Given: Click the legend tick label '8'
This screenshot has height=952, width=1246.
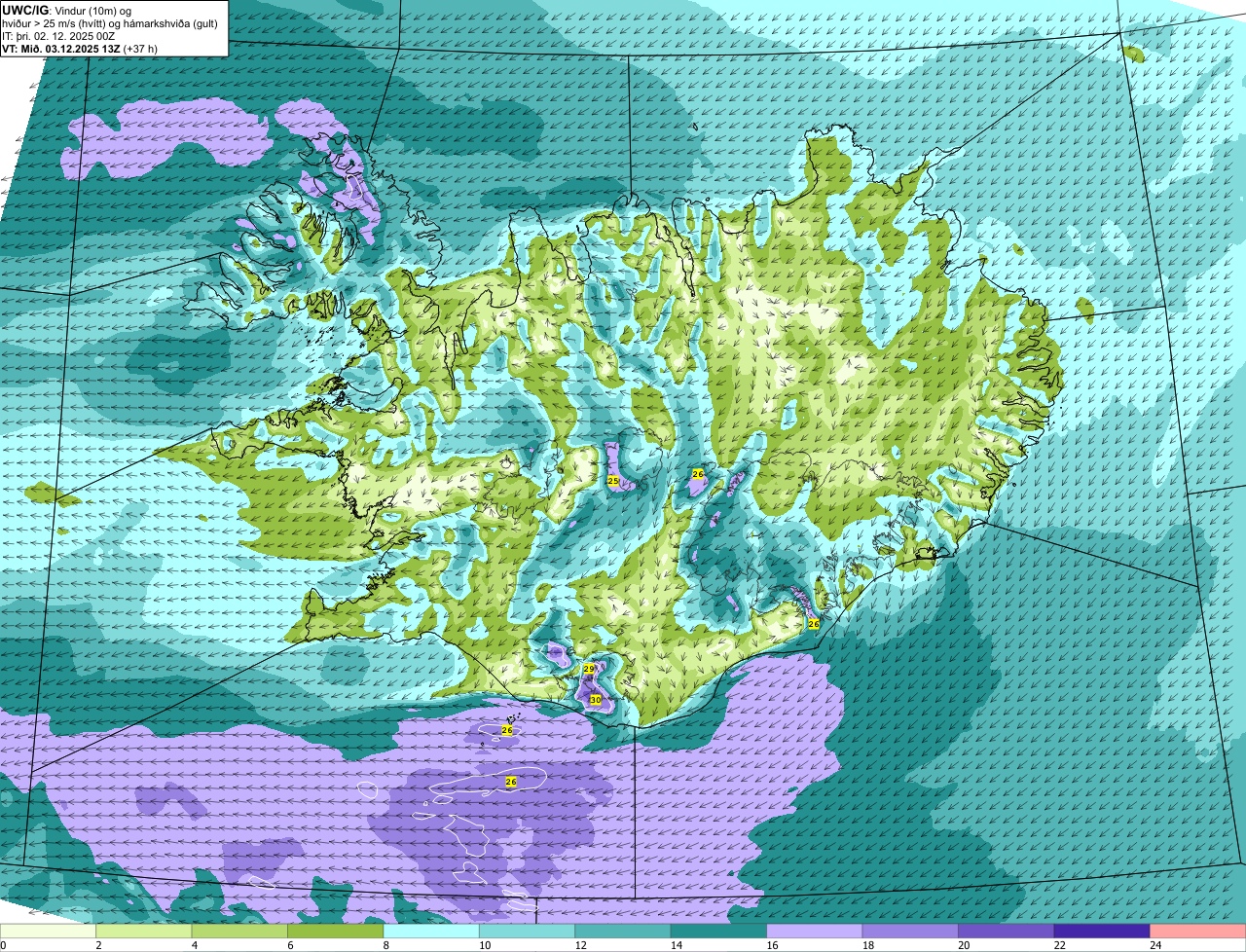Looking at the screenshot, I should pyautogui.click(x=385, y=945).
